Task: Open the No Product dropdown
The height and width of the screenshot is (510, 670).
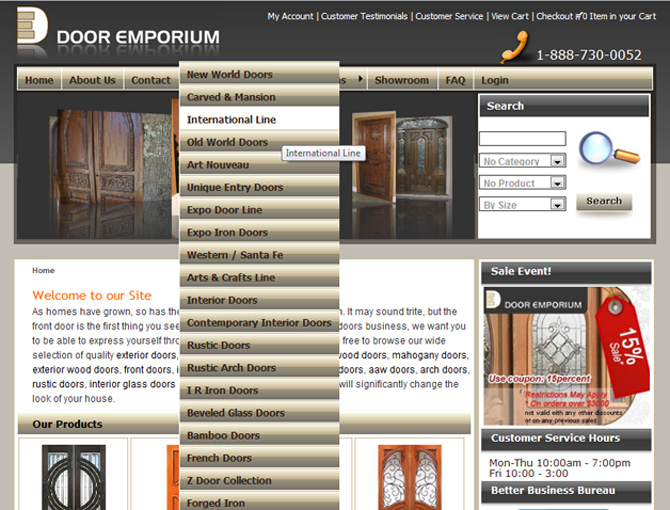Action: point(523,183)
